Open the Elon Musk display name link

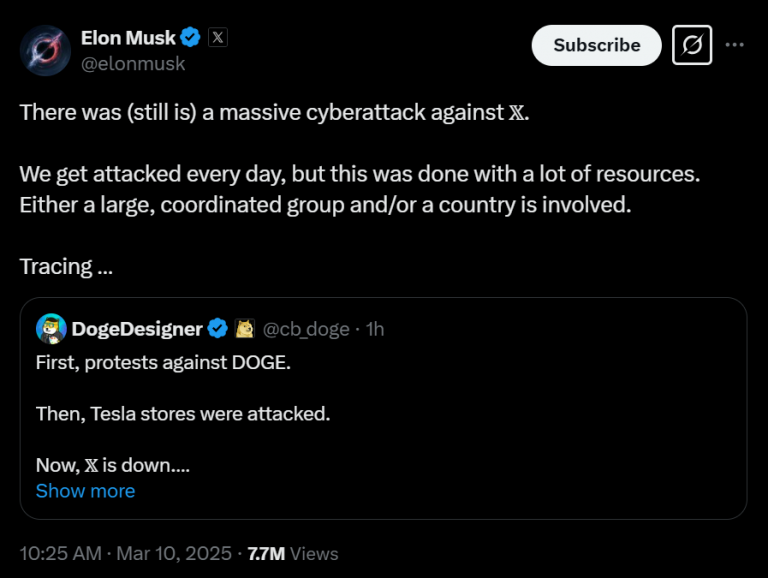pos(128,39)
